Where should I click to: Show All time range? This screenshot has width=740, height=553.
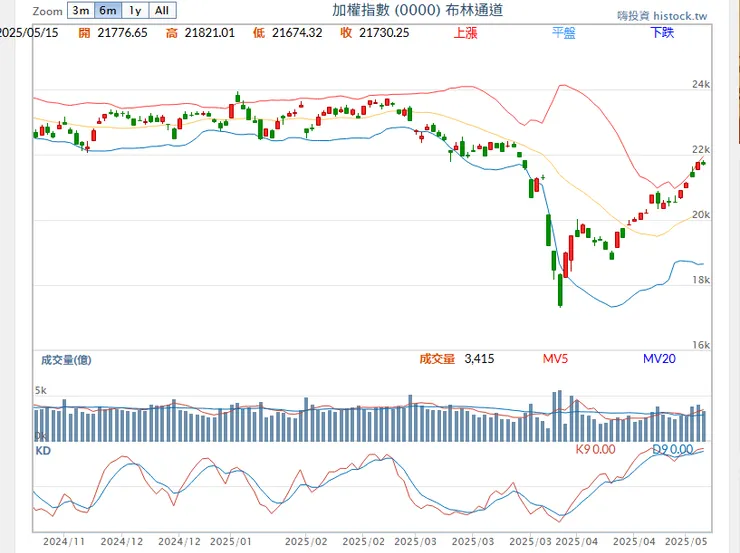click(x=162, y=11)
